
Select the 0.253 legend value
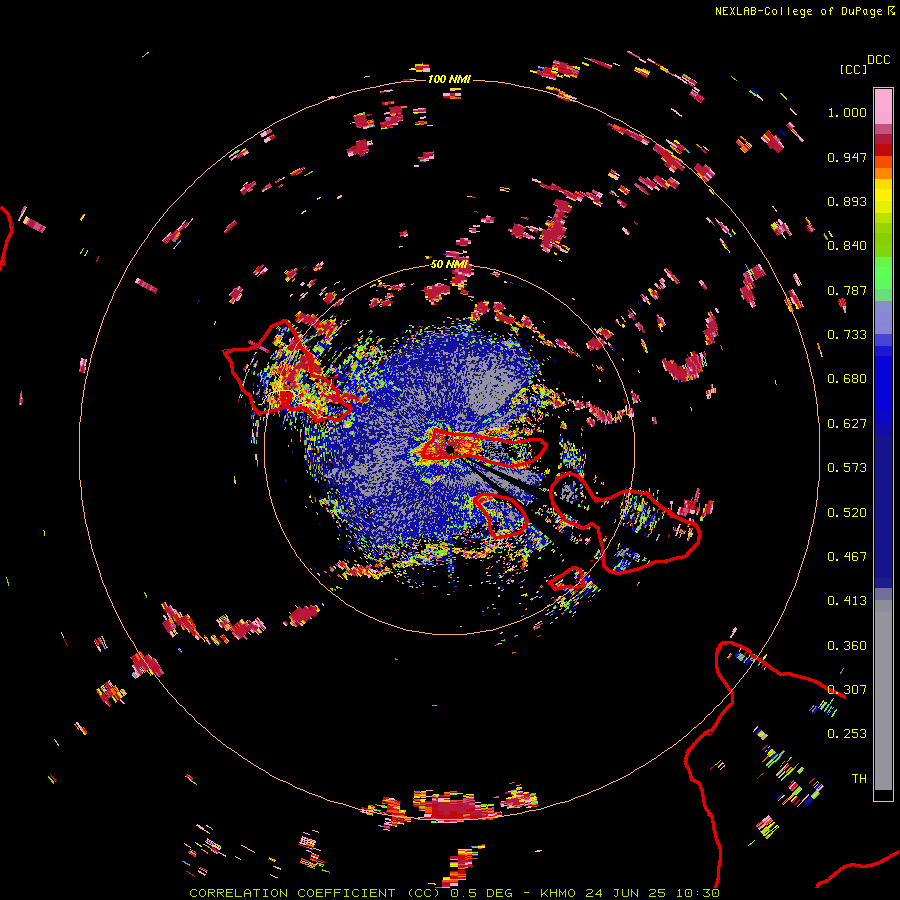click(847, 734)
